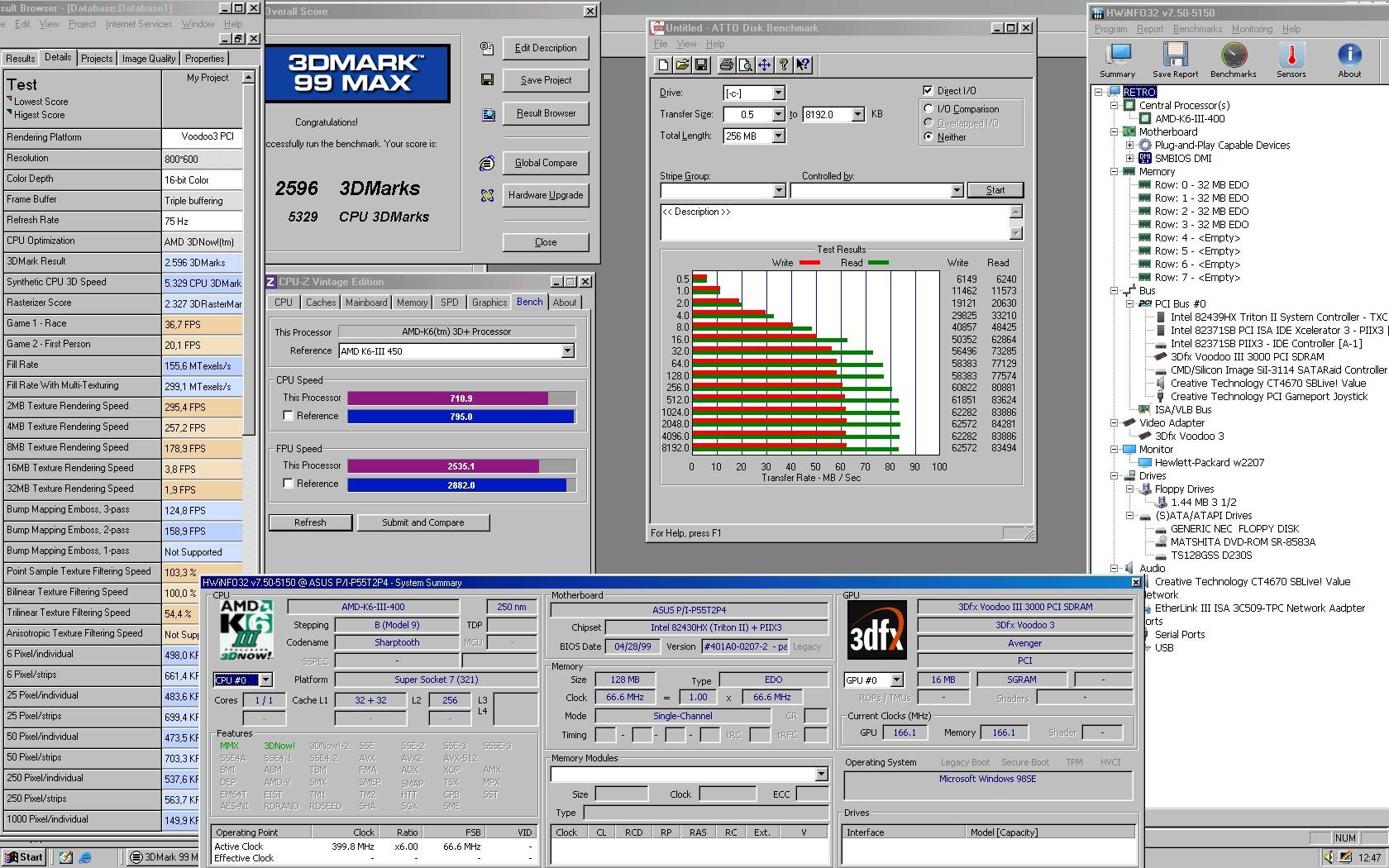Open the Monitoring menu in HWiNFO32
The image size is (1389, 868).
pyautogui.click(x=1252, y=29)
